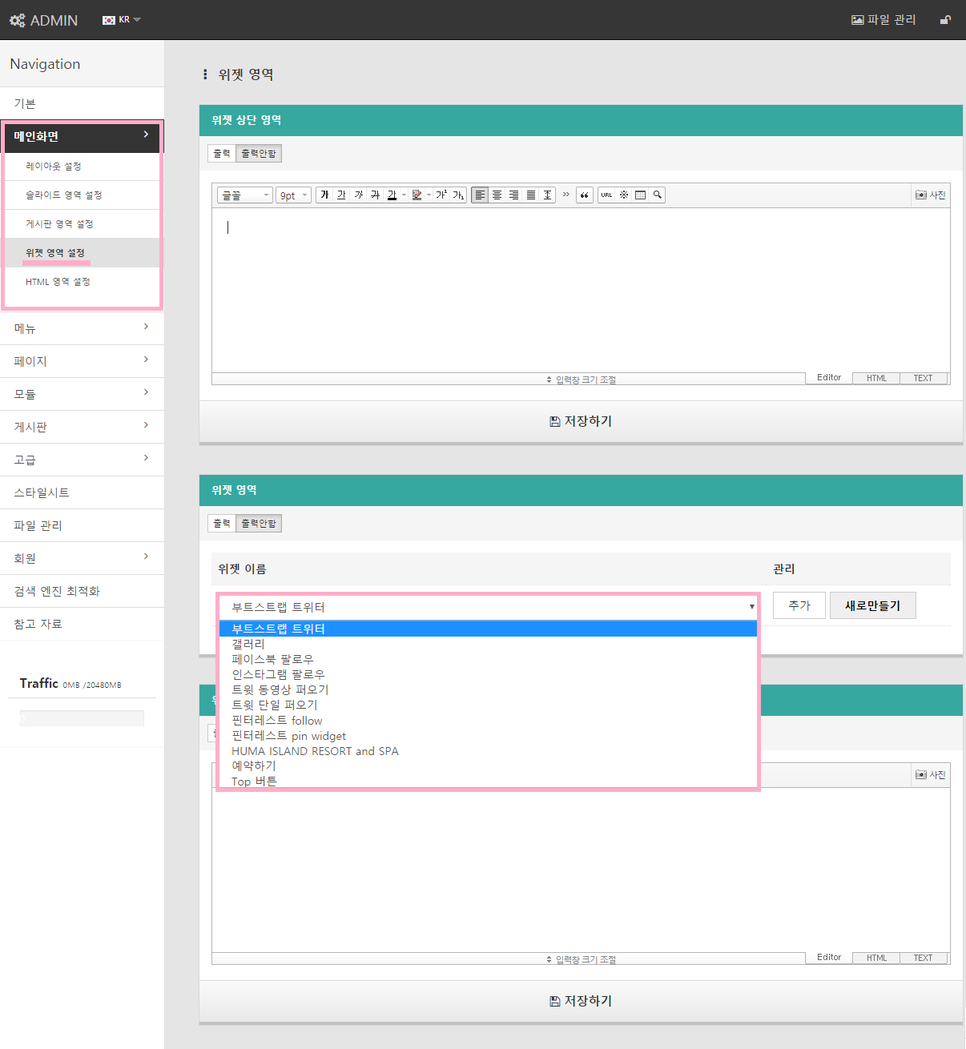Click the ADMIN gear logo
The height and width of the screenshot is (1049, 966).
point(43,20)
